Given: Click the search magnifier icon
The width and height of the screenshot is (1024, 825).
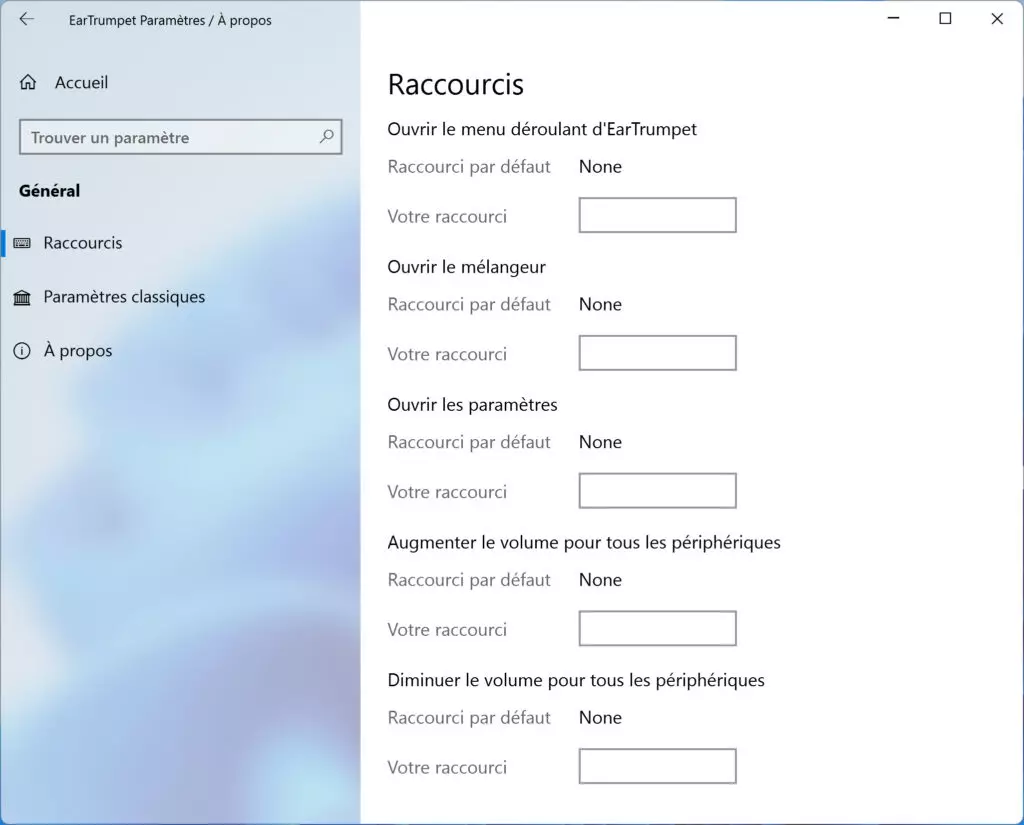Looking at the screenshot, I should pyautogui.click(x=327, y=137).
